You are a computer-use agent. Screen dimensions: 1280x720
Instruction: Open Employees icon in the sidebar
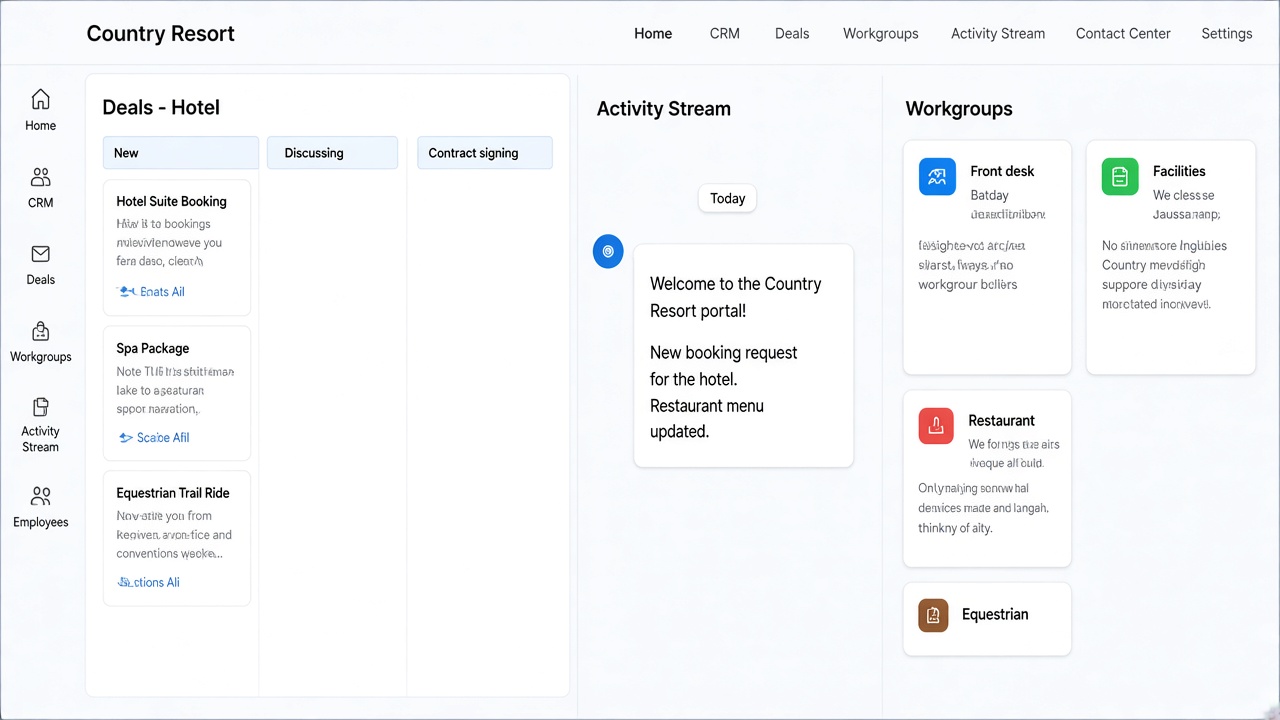[x=40, y=496]
